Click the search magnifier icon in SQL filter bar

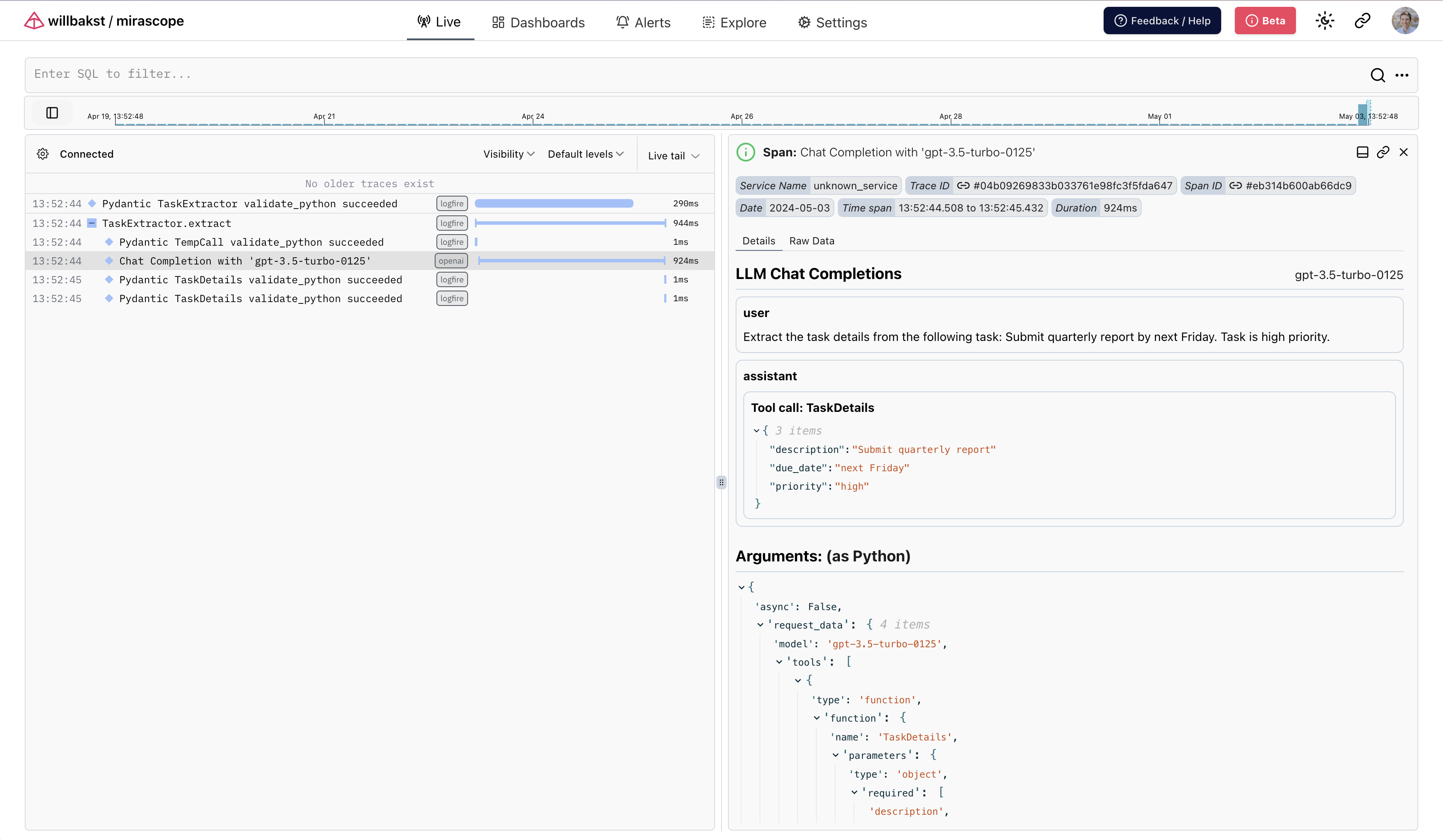click(1377, 75)
